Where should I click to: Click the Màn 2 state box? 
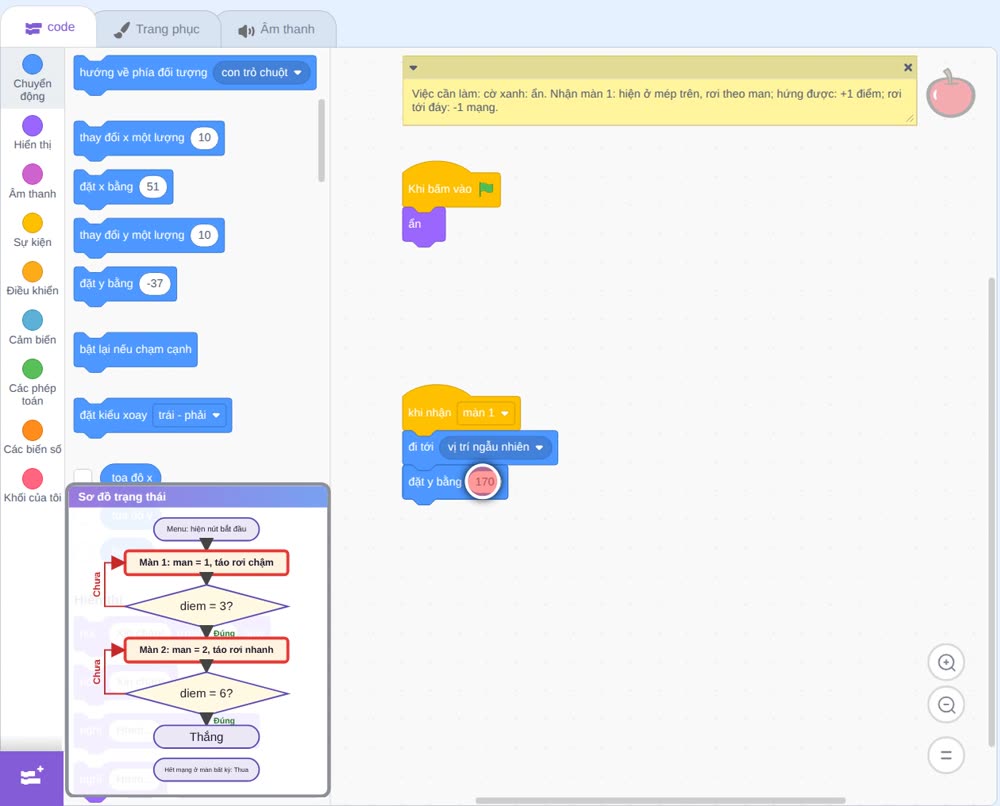(x=207, y=650)
